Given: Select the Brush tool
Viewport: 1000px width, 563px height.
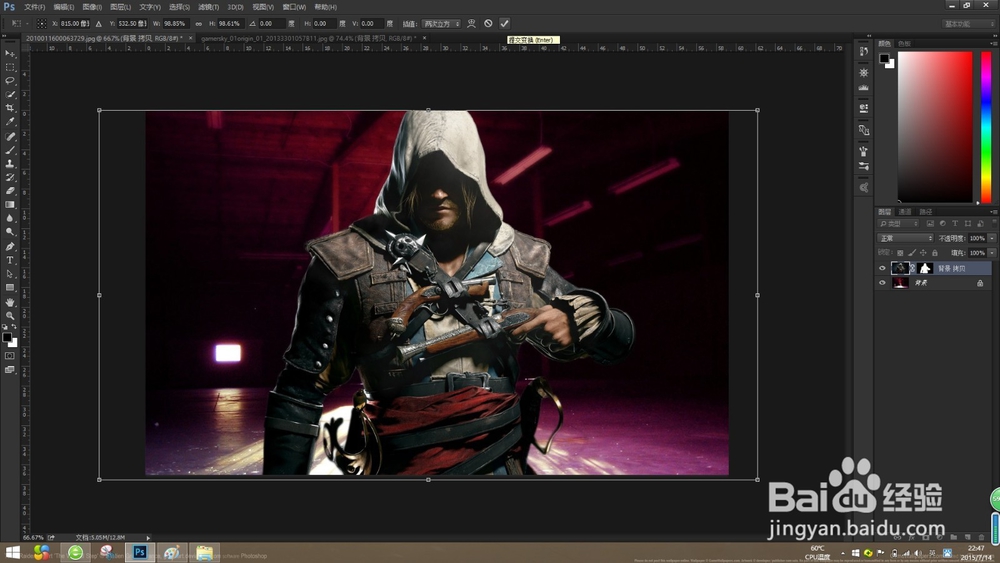Looking at the screenshot, I should tap(10, 150).
